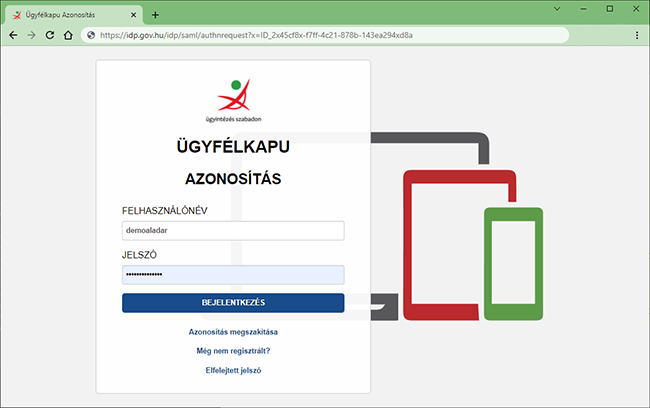Reload the page with the refresh icon

coord(50,35)
